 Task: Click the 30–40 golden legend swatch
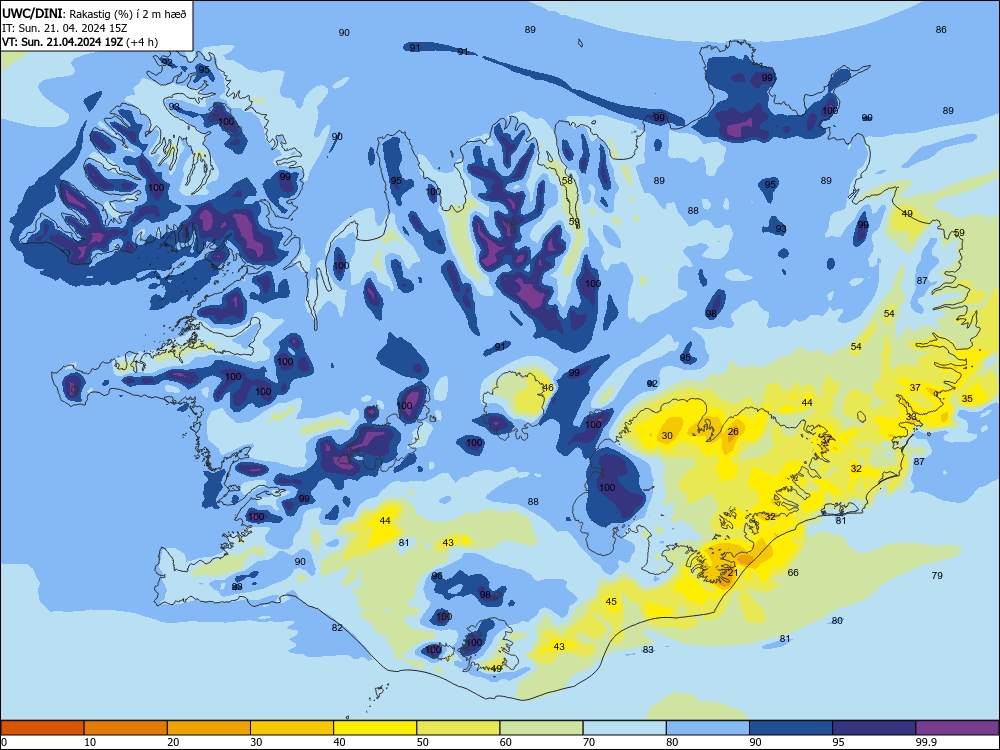point(292,728)
